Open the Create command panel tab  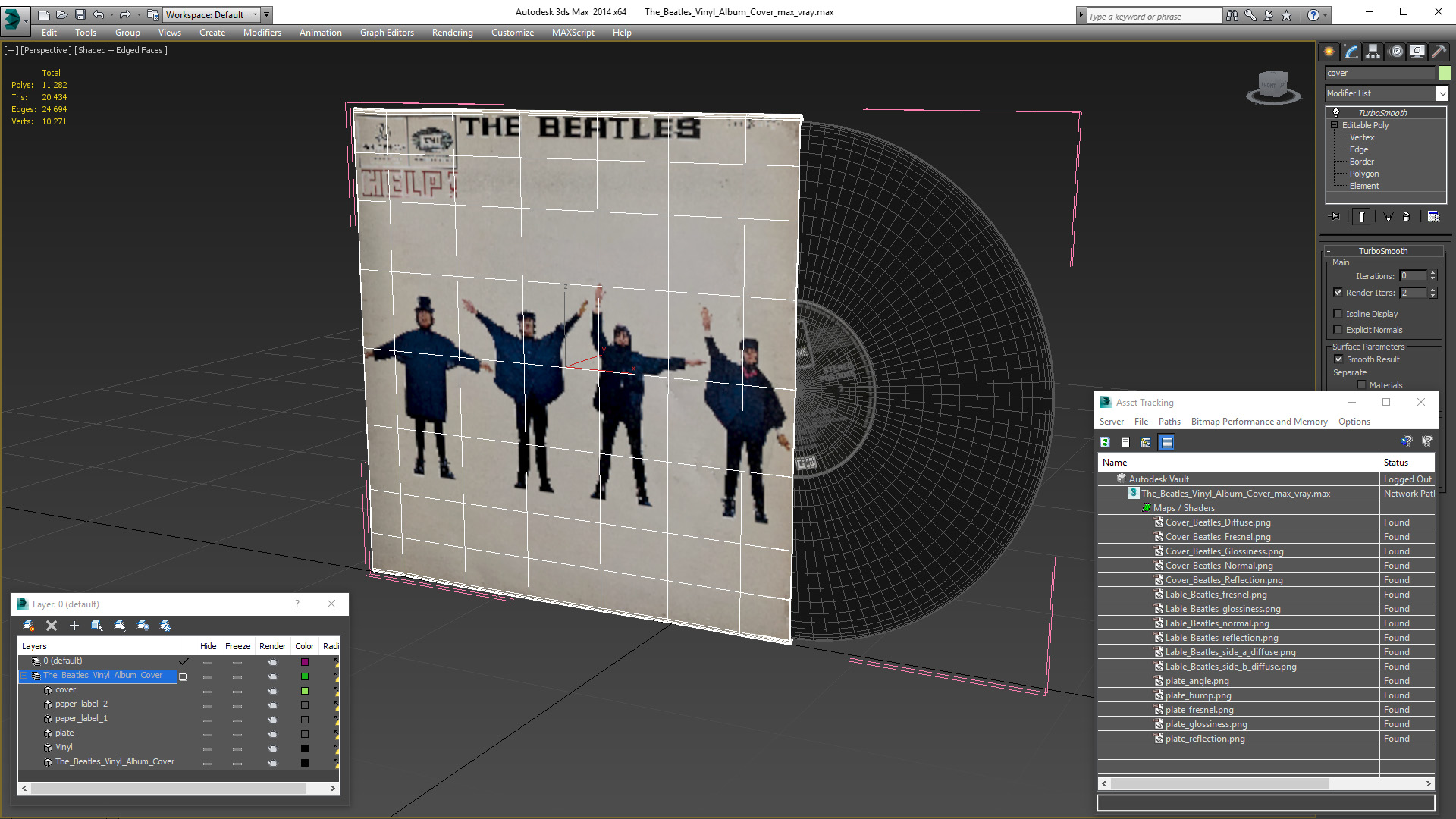tap(1329, 52)
